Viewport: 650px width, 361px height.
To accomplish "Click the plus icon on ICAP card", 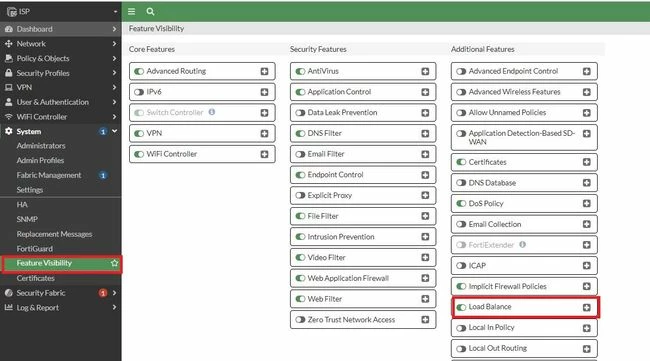I will pyautogui.click(x=586, y=266).
